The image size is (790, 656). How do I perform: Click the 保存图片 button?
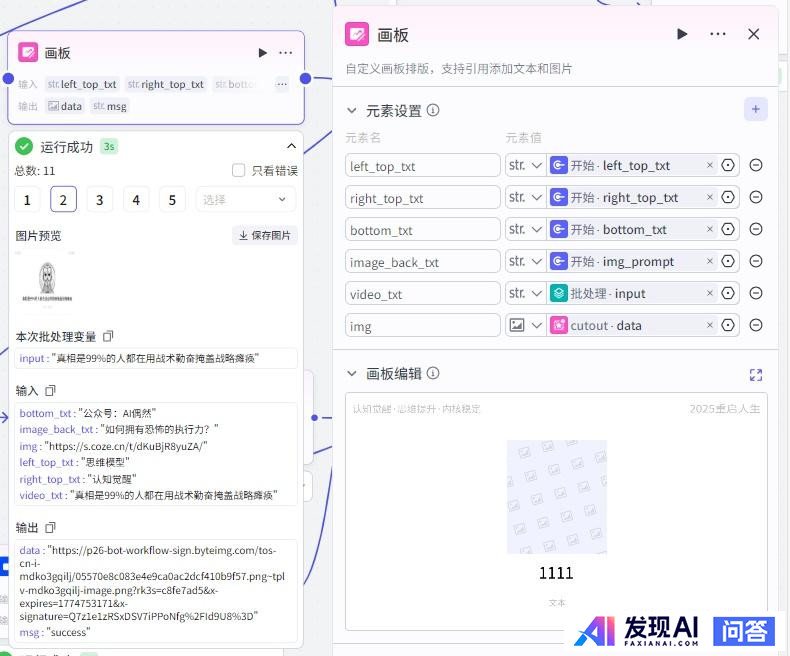click(265, 235)
